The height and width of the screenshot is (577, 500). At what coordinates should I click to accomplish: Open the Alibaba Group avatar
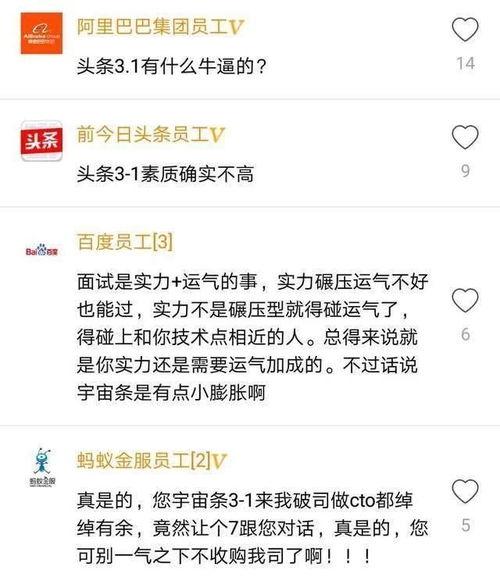pos(42,33)
